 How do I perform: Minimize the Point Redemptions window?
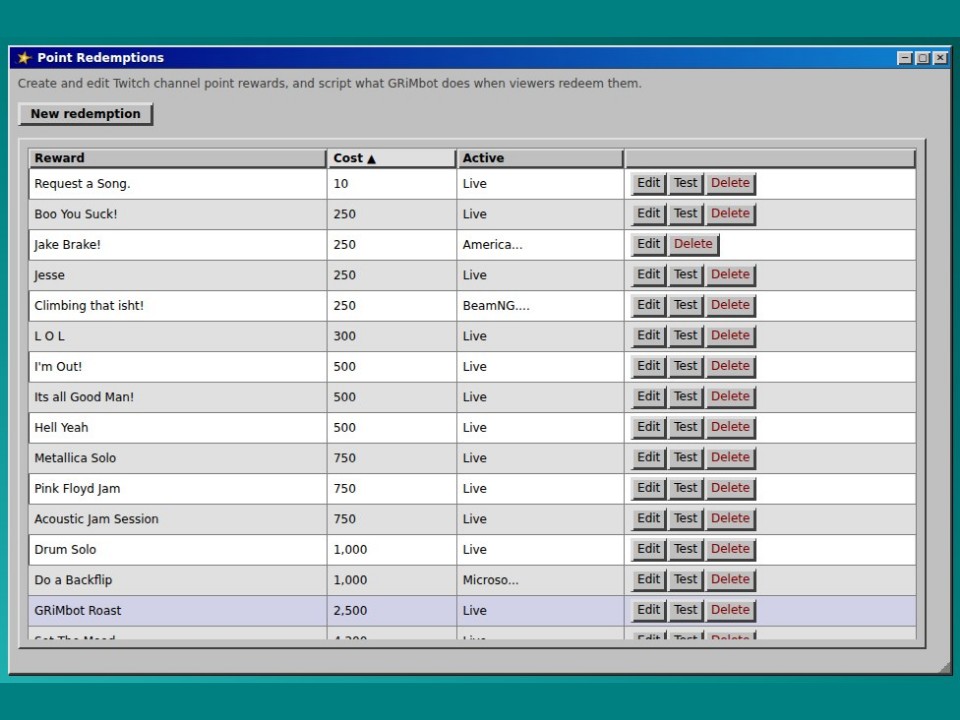coord(904,58)
